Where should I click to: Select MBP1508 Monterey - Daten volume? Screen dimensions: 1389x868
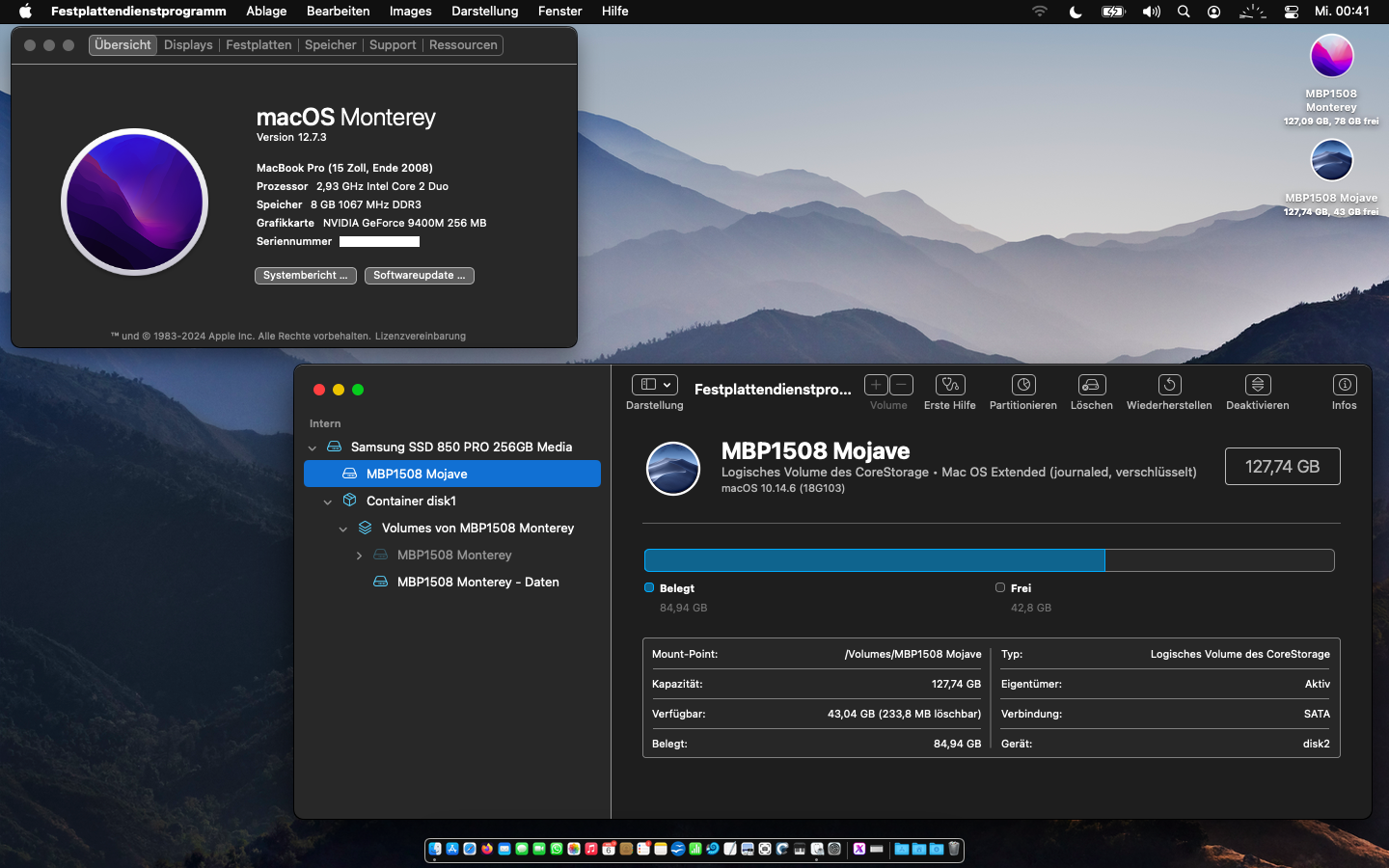(x=477, y=583)
